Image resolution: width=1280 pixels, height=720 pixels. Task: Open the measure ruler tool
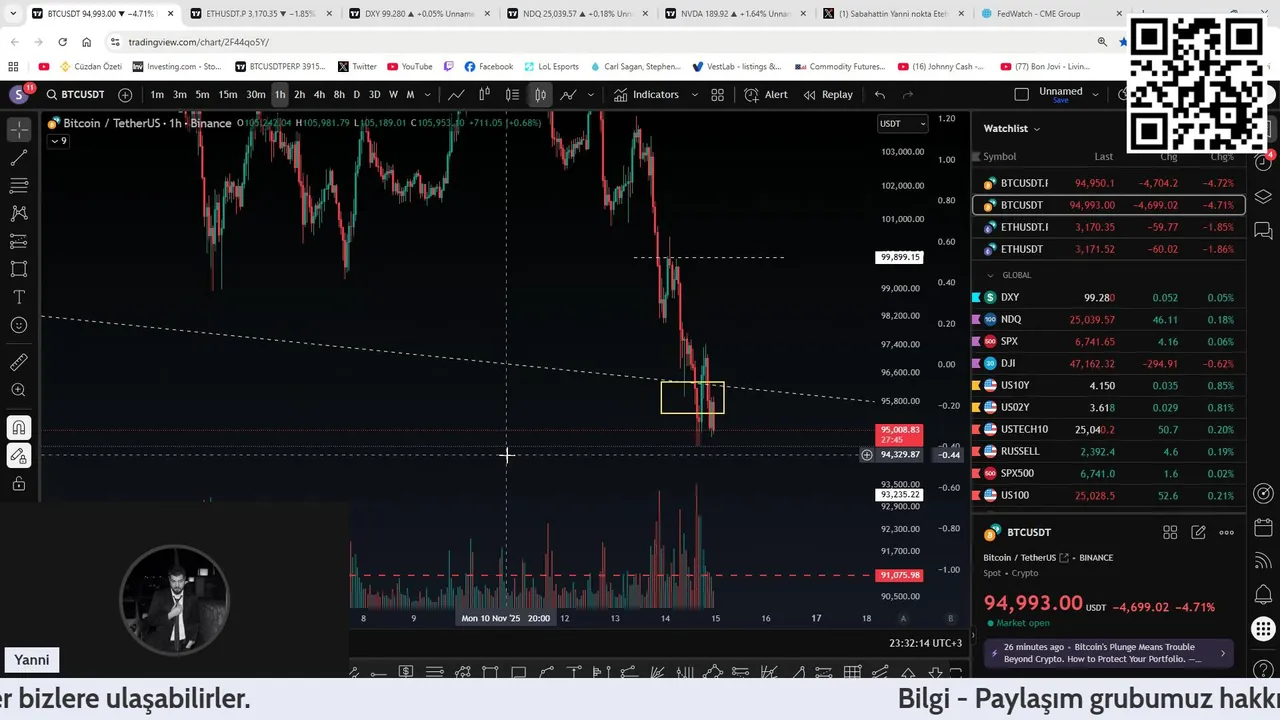[x=19, y=362]
